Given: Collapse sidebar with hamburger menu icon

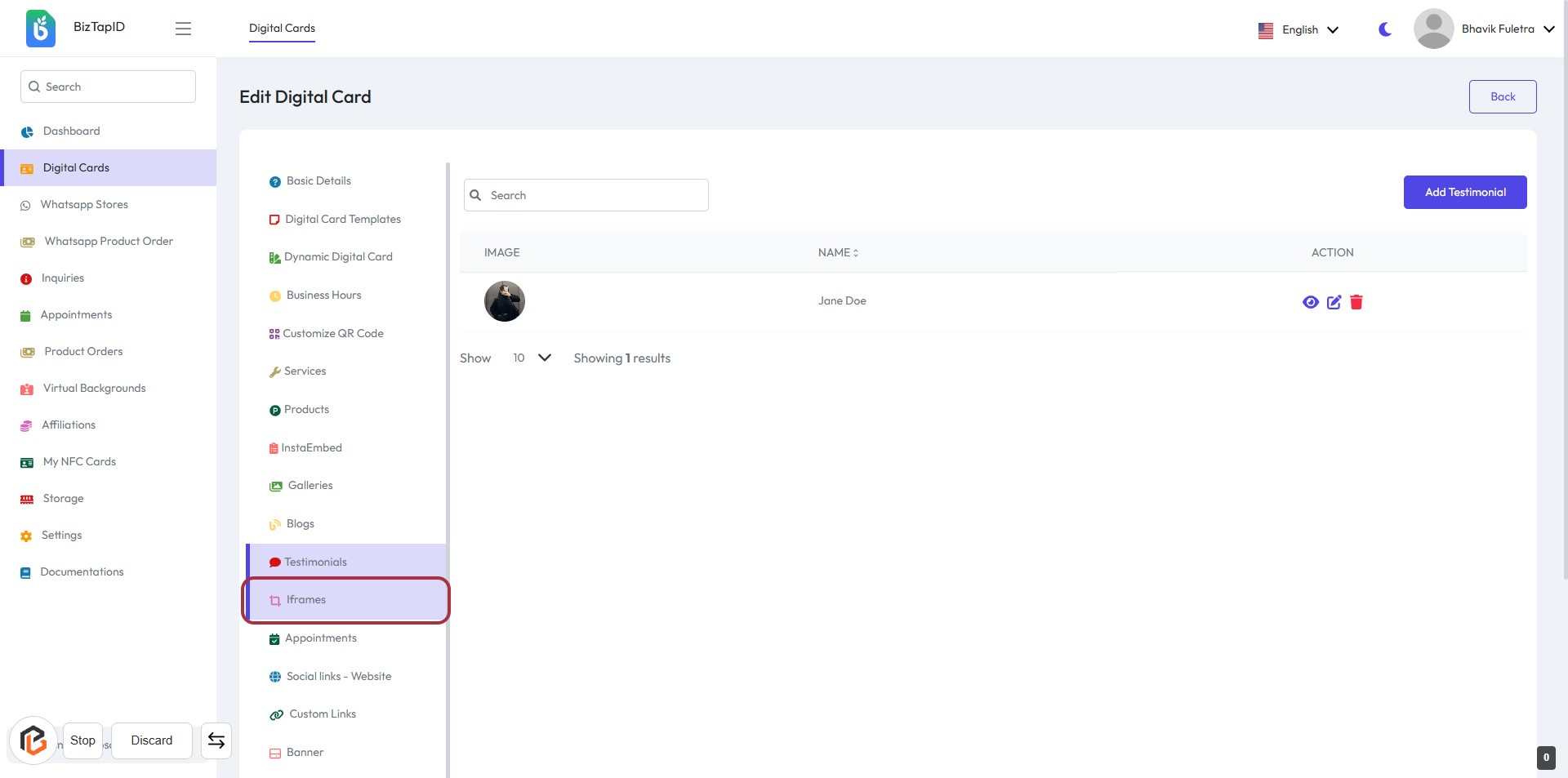Looking at the screenshot, I should [x=183, y=29].
